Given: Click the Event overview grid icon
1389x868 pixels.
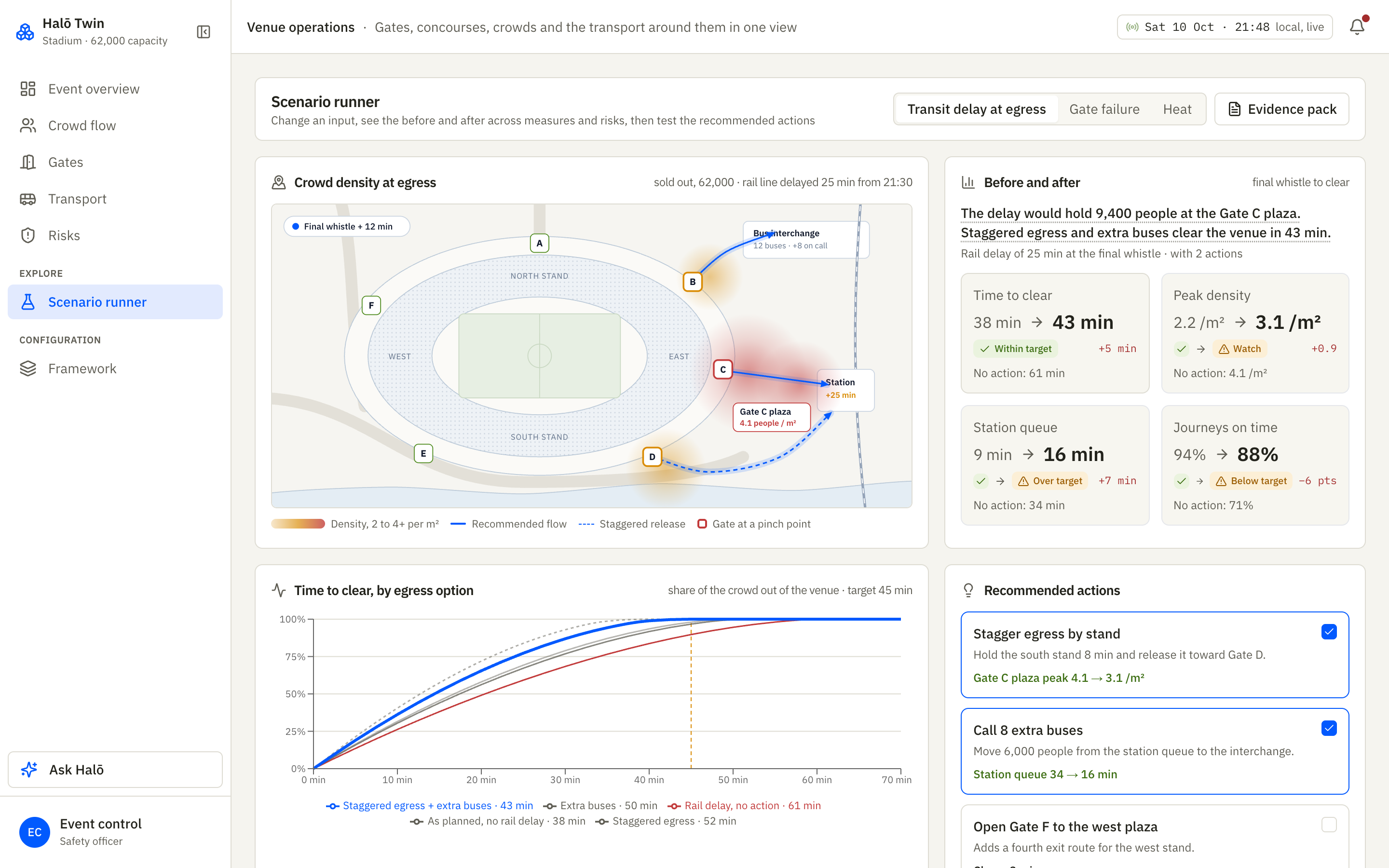Looking at the screenshot, I should pos(27,88).
